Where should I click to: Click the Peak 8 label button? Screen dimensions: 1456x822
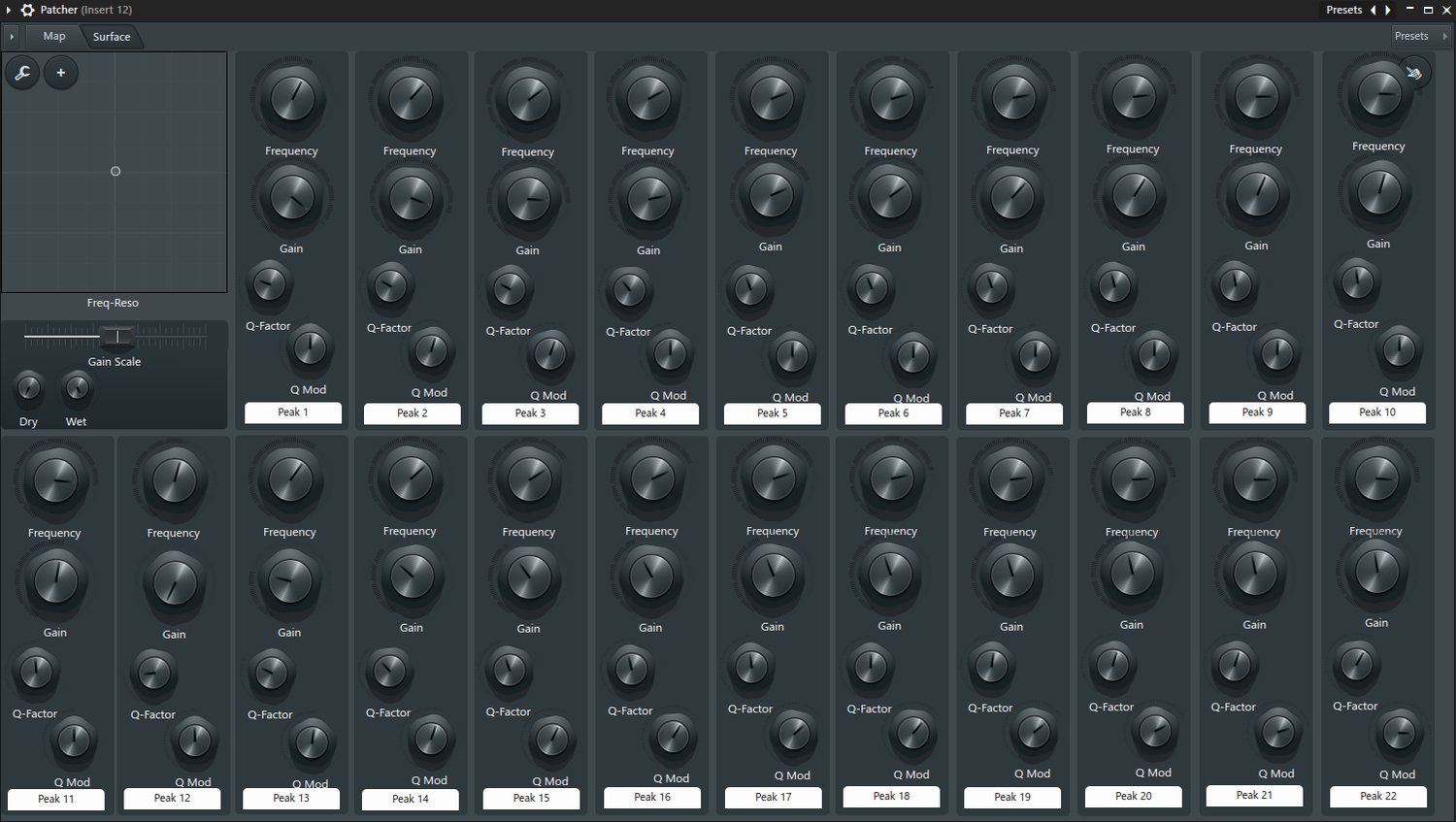(x=1135, y=412)
